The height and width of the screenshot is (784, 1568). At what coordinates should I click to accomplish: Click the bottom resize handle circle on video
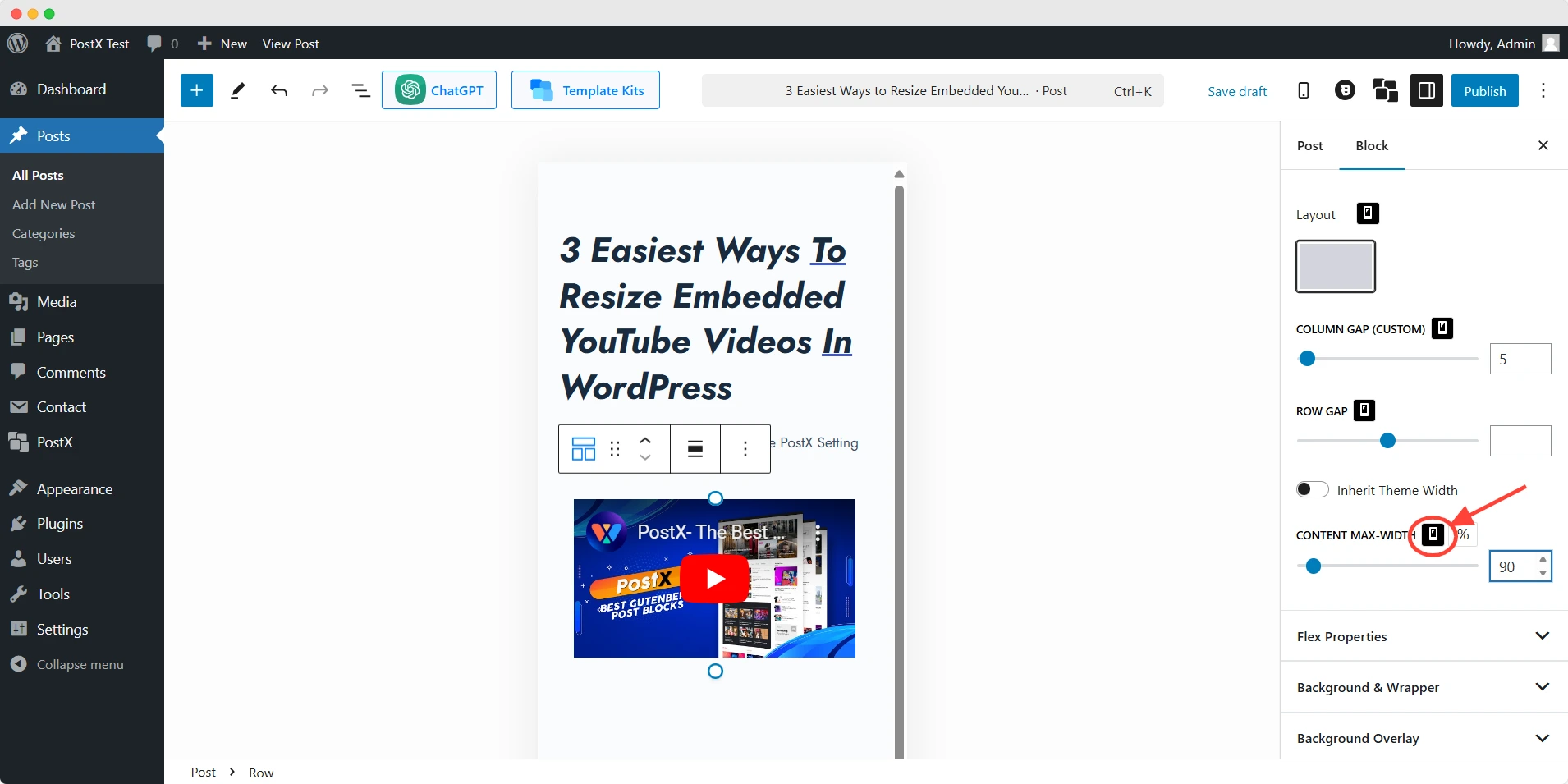click(715, 672)
